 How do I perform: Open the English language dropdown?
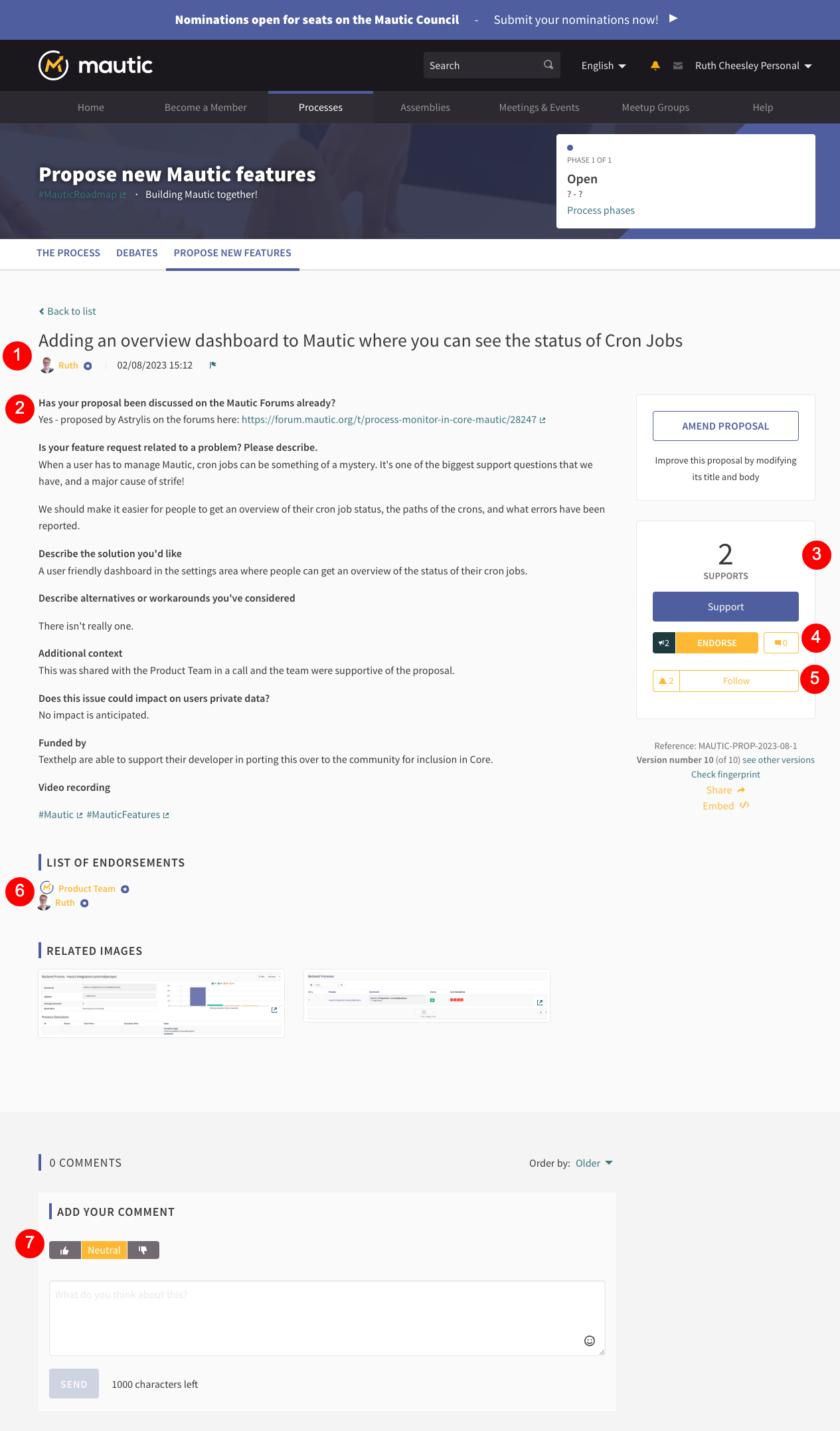(603, 66)
